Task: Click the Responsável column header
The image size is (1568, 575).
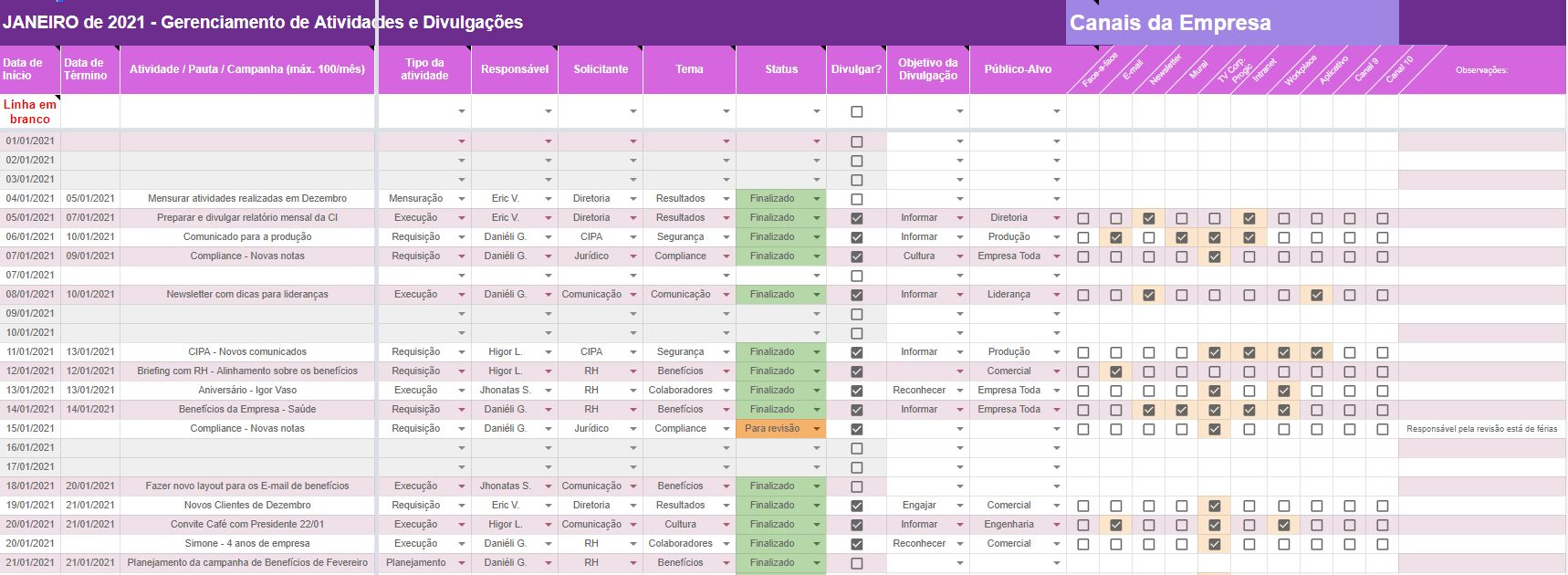Action: click(x=515, y=69)
